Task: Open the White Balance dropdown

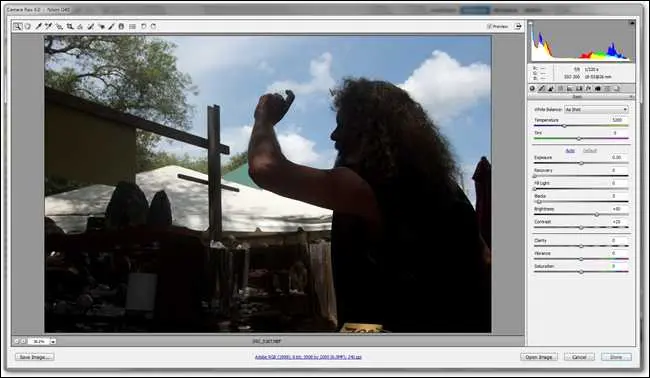Action: coord(596,109)
